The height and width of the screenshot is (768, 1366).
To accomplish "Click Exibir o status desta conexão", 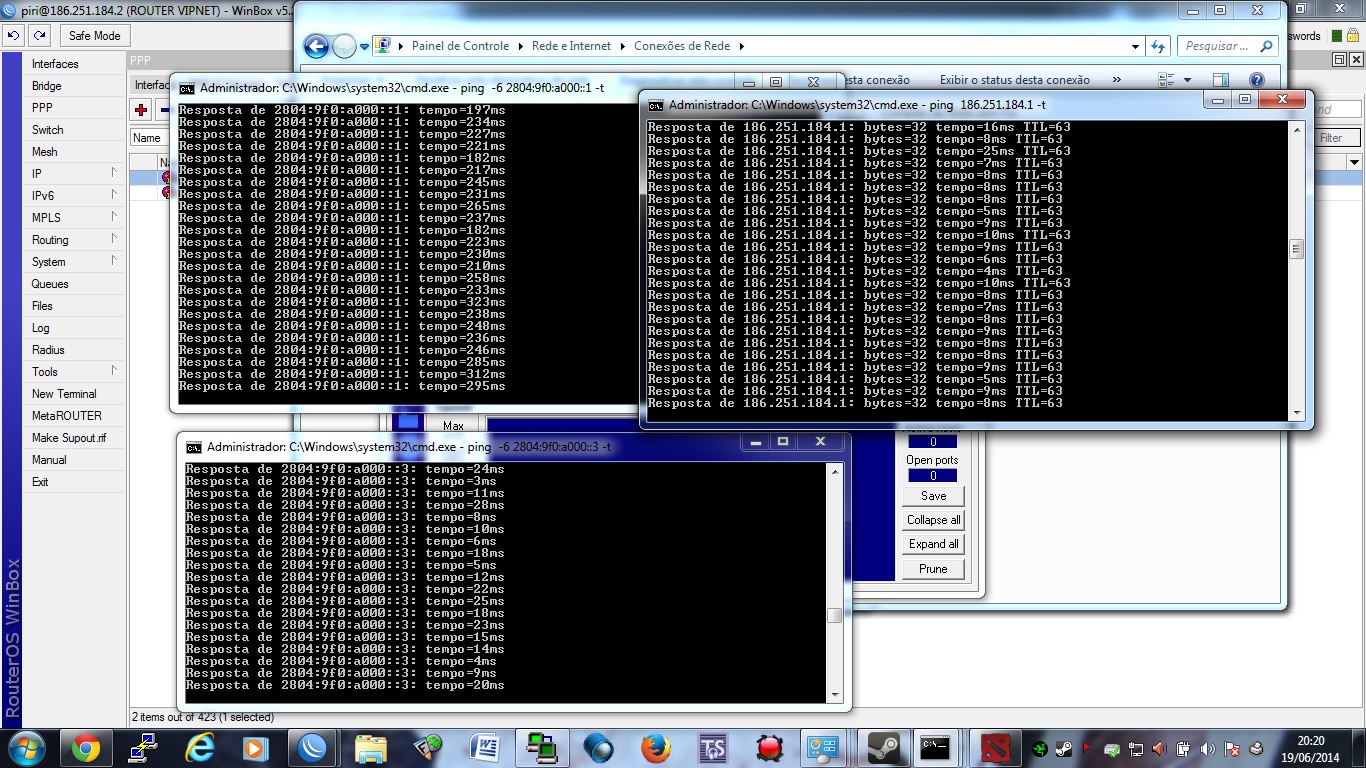I will tap(1015, 80).
